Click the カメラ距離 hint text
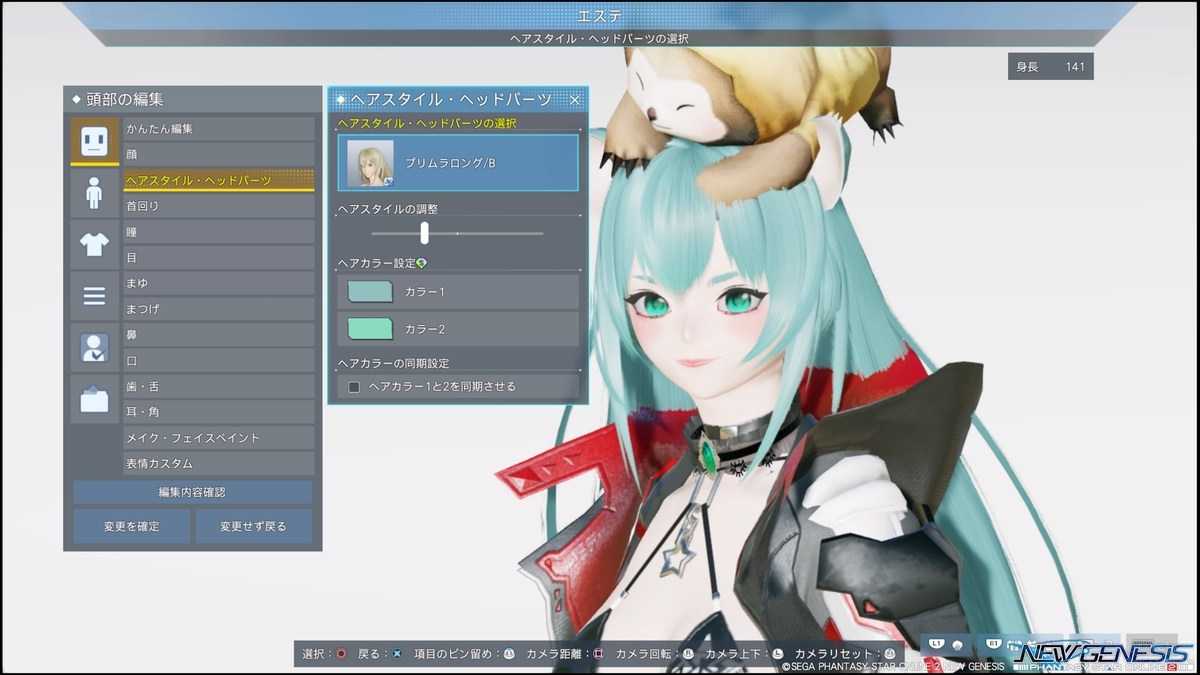Viewport: 1200px width, 675px height. tap(556, 654)
